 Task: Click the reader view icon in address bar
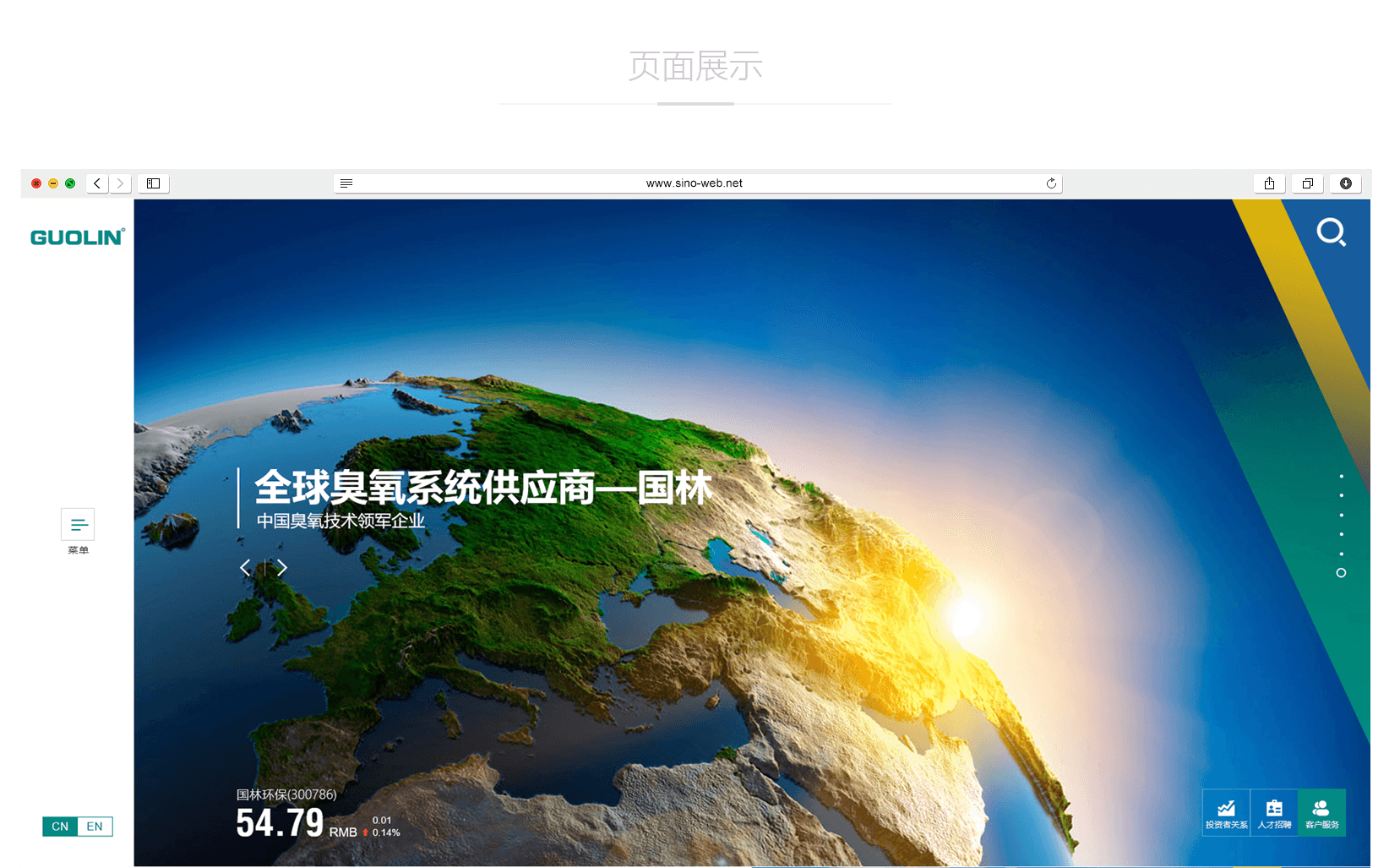pos(346,183)
